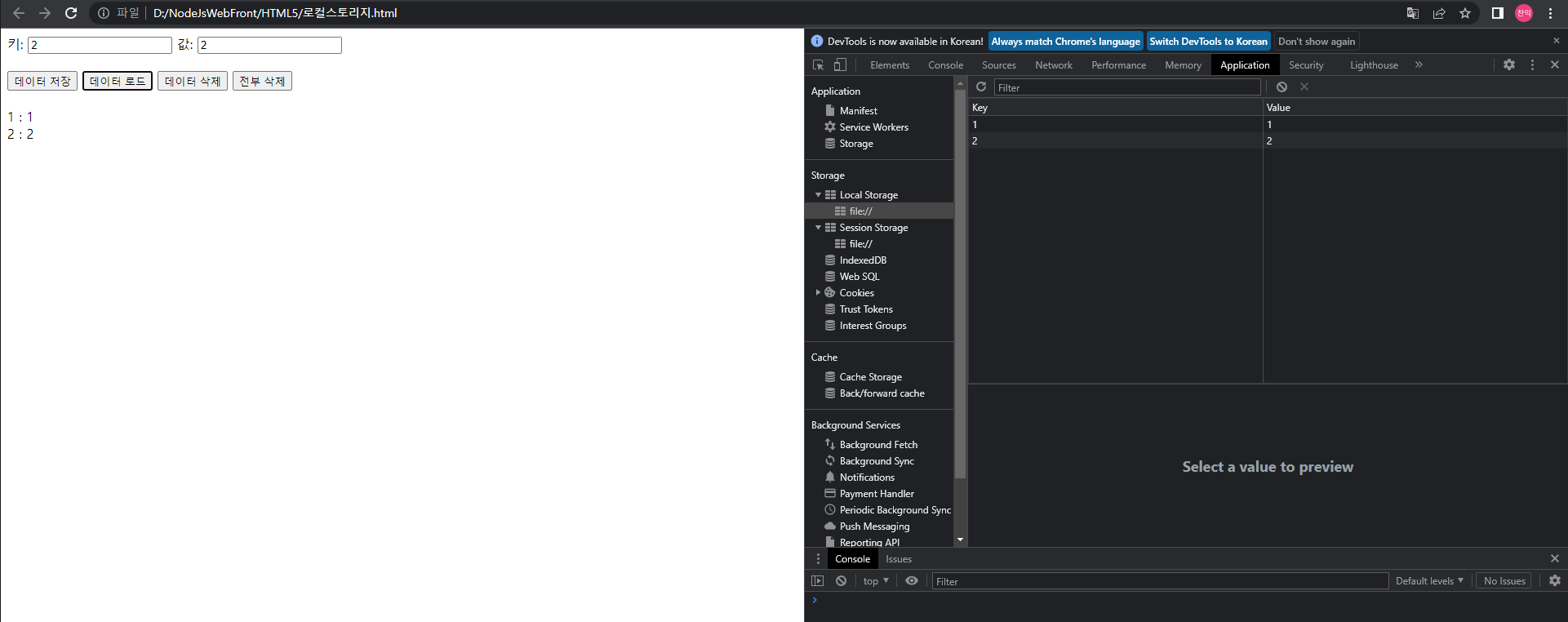Open IndexedDB in Storage section
This screenshot has width=1568, height=622.
coord(863,260)
